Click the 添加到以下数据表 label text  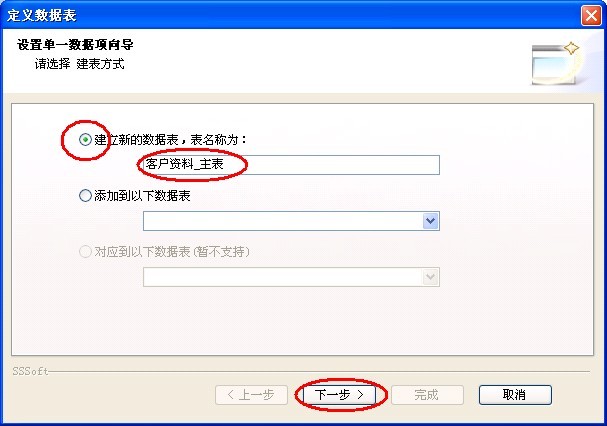click(x=142, y=196)
